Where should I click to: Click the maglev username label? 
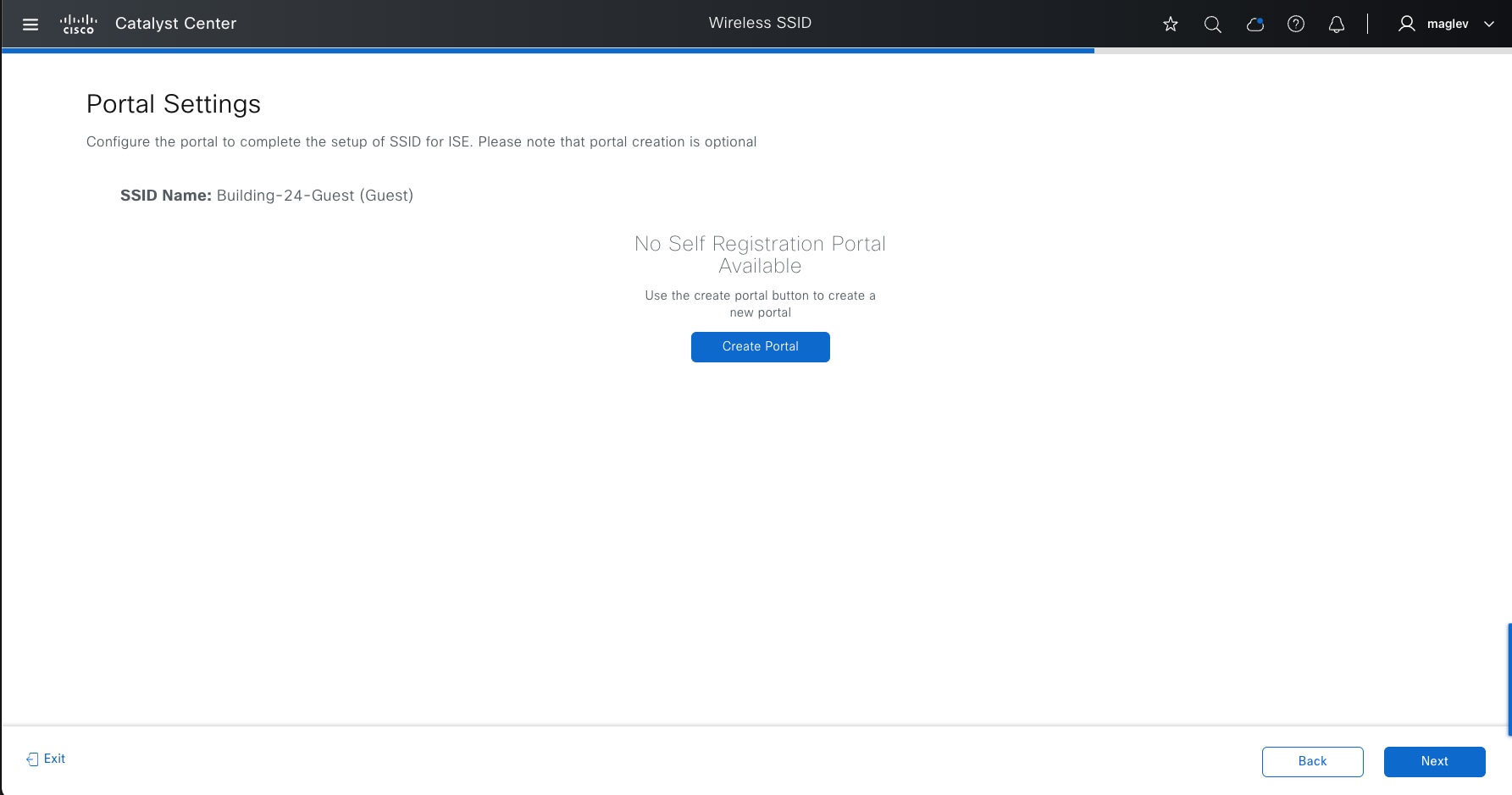click(x=1448, y=25)
